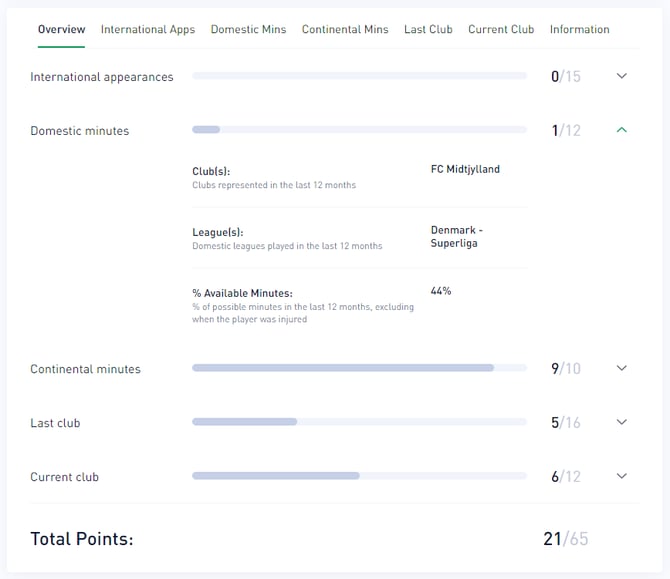Select the Continental Mins tab

pos(345,29)
